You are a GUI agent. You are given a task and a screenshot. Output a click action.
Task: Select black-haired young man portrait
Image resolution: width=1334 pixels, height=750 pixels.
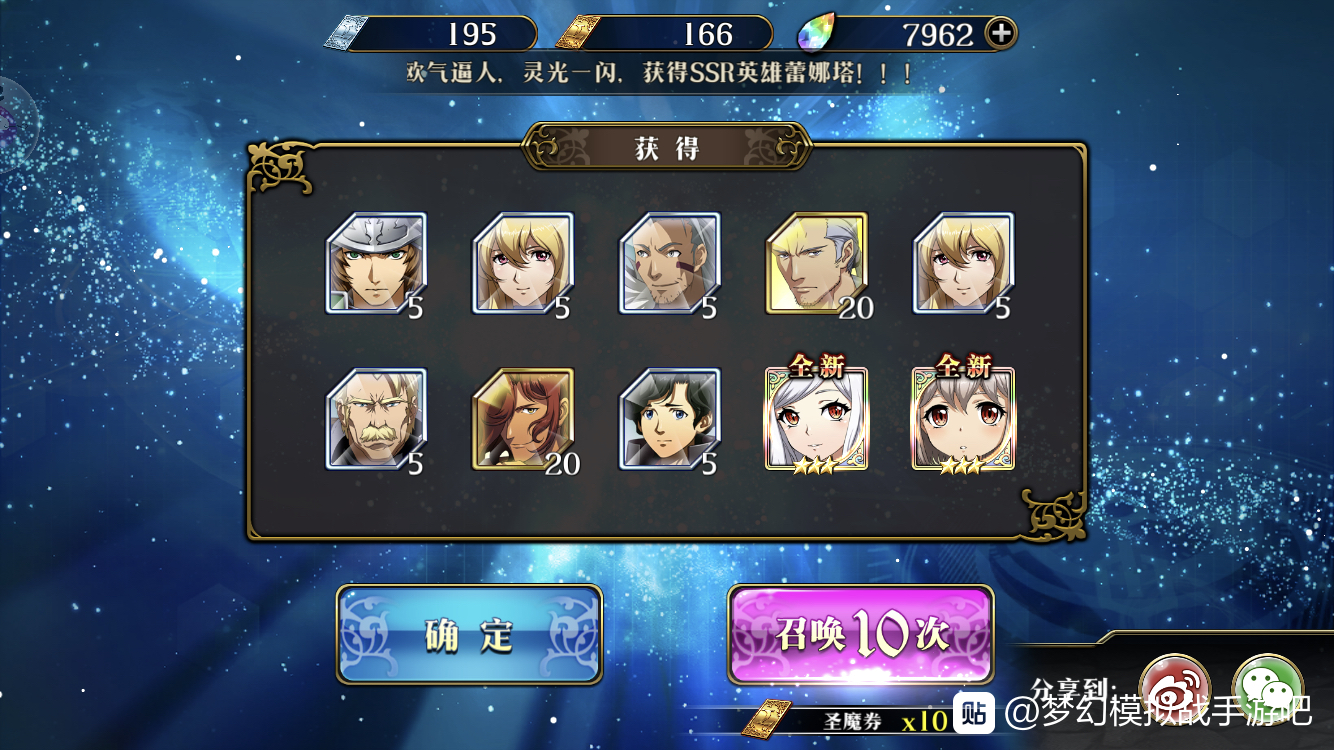coord(670,419)
